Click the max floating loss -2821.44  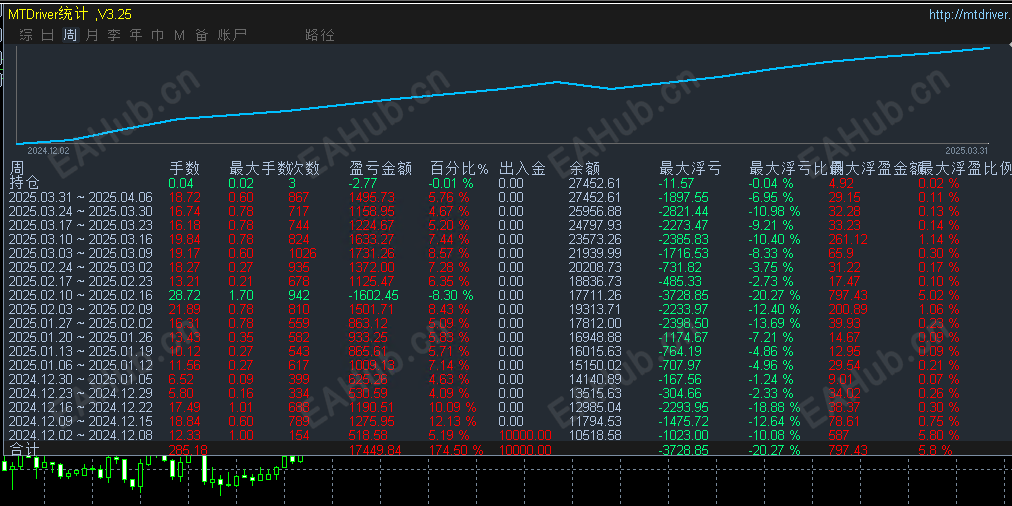(x=683, y=211)
